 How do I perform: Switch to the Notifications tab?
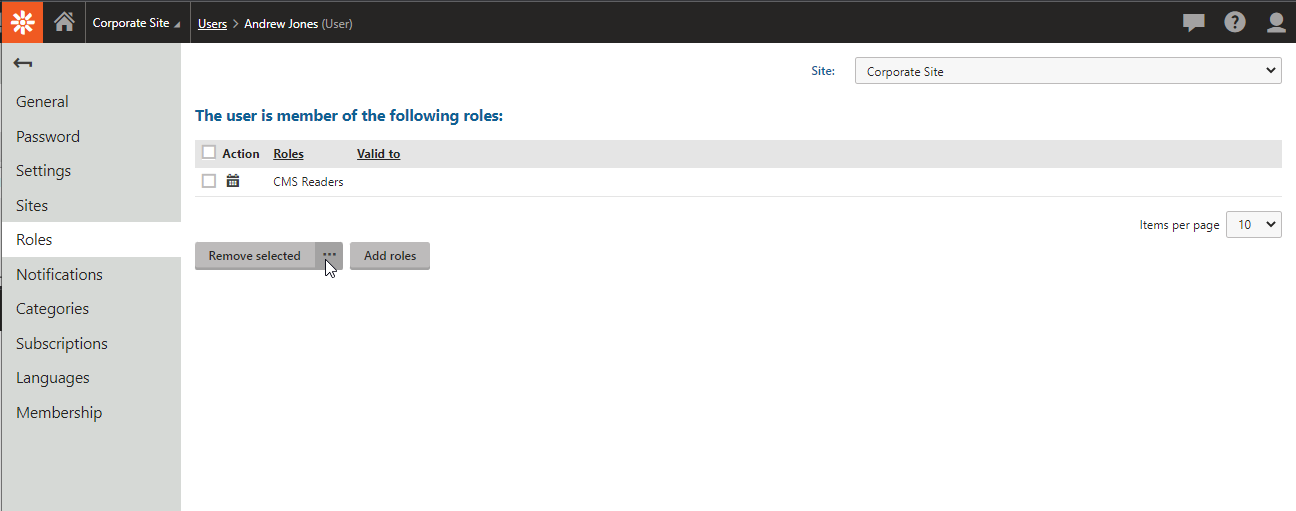59,274
